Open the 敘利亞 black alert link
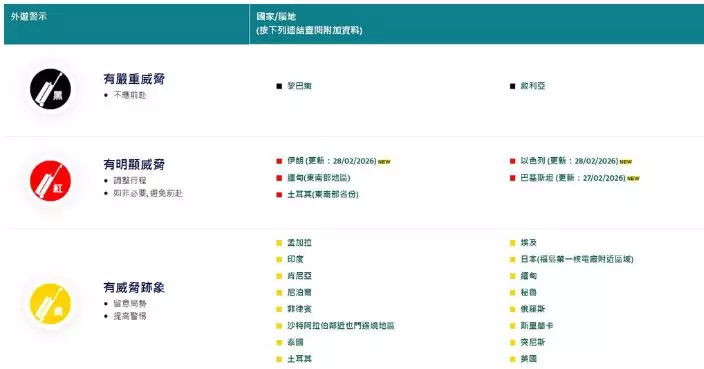Image resolution: width=704 pixels, height=369 pixels. [x=532, y=86]
